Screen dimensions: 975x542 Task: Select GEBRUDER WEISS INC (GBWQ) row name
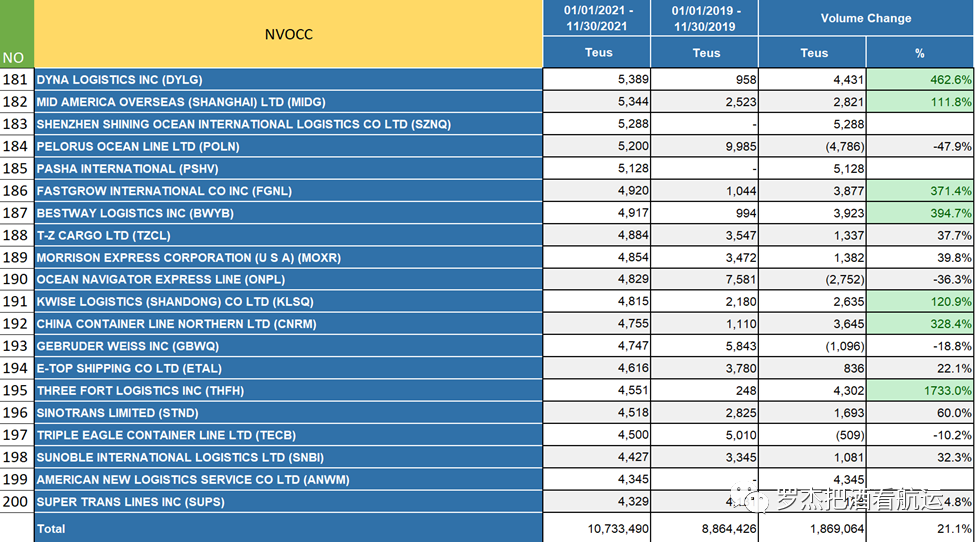pos(127,346)
